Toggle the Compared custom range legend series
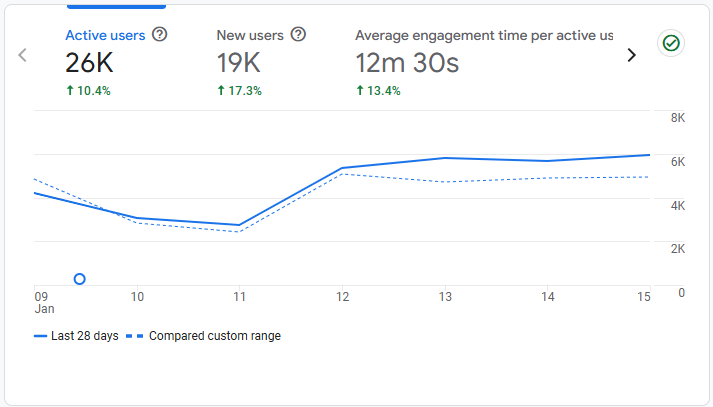This screenshot has height=407, width=713. point(206,336)
